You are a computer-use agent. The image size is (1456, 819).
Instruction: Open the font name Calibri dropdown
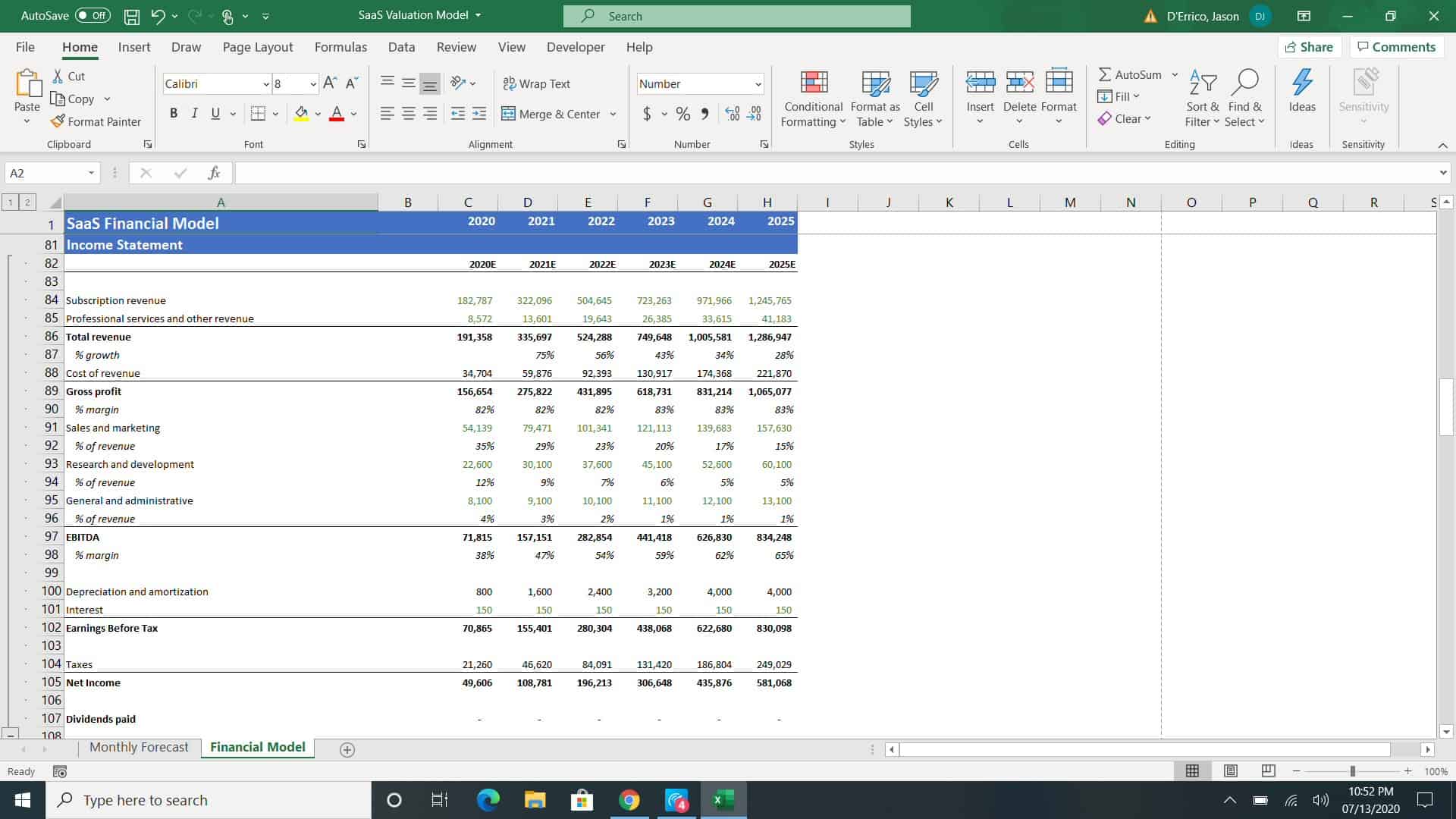point(265,84)
